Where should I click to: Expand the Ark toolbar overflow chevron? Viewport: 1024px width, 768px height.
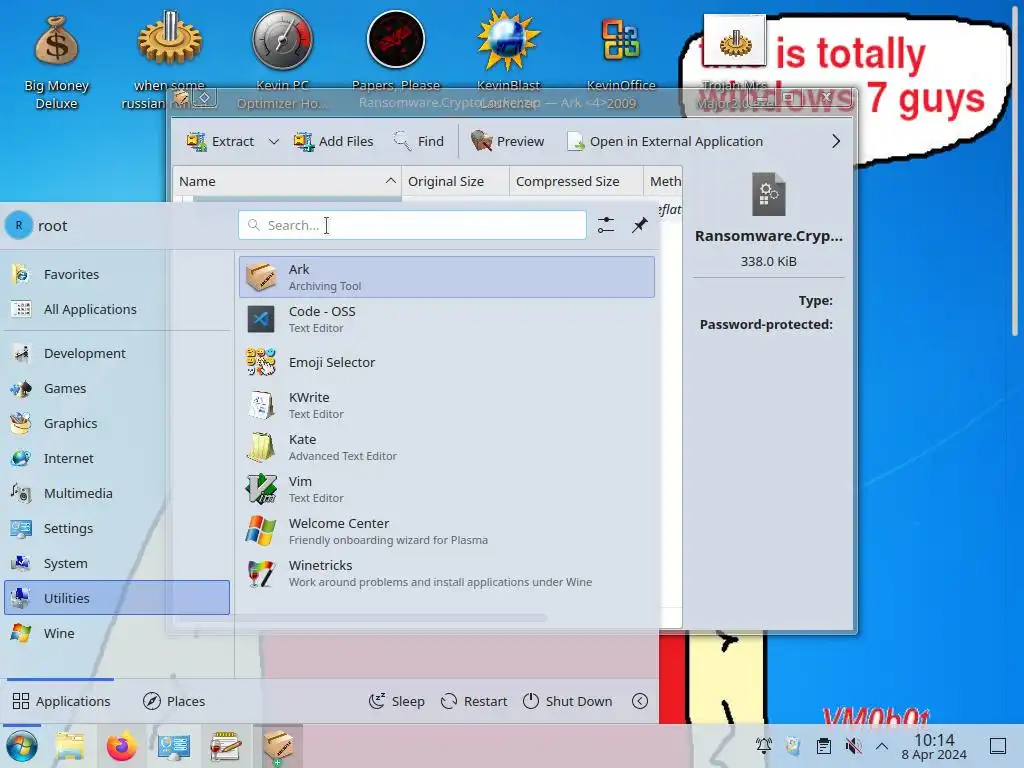pos(836,141)
